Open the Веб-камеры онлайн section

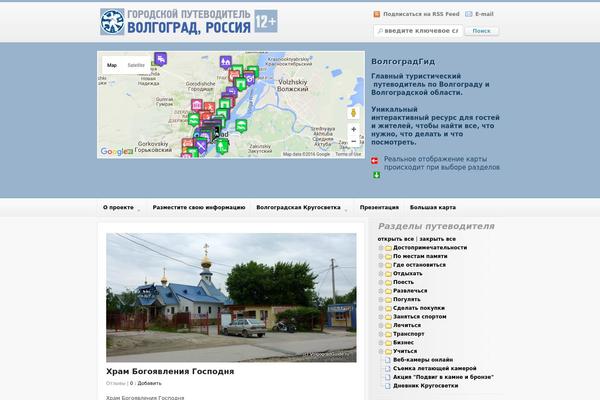(423, 360)
